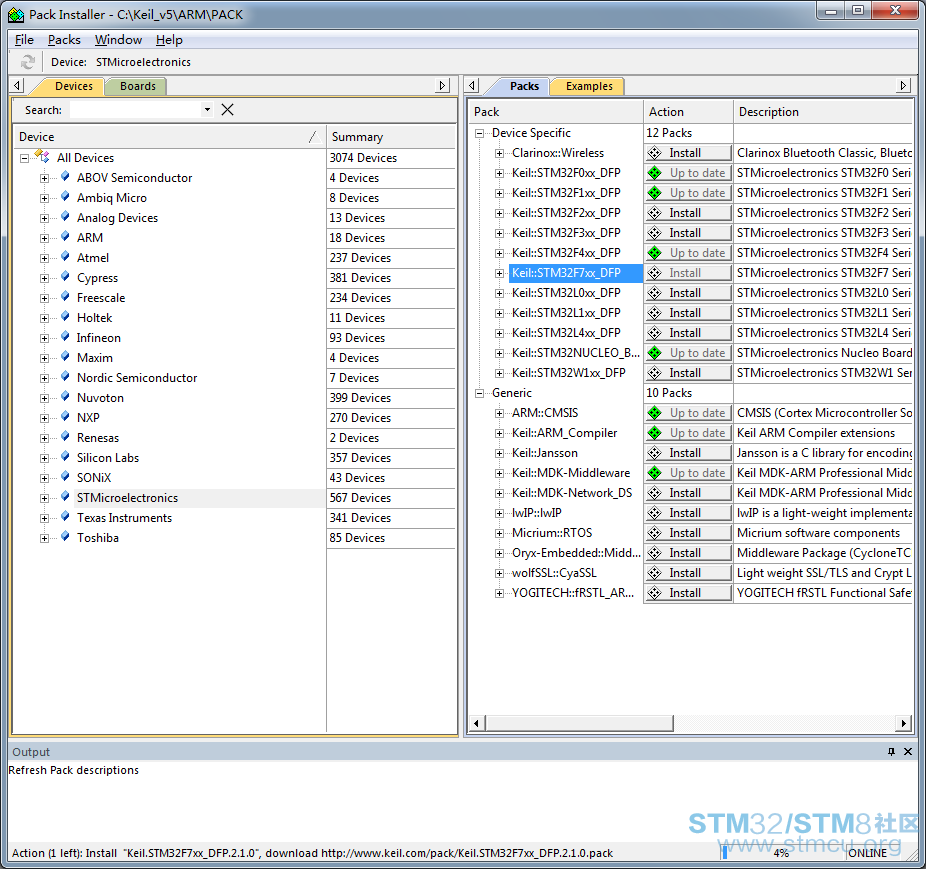This screenshot has height=869, width=926.
Task: Click the green up-to-date icon for Keil::STM32F0xx_DFP
Action: [654, 173]
